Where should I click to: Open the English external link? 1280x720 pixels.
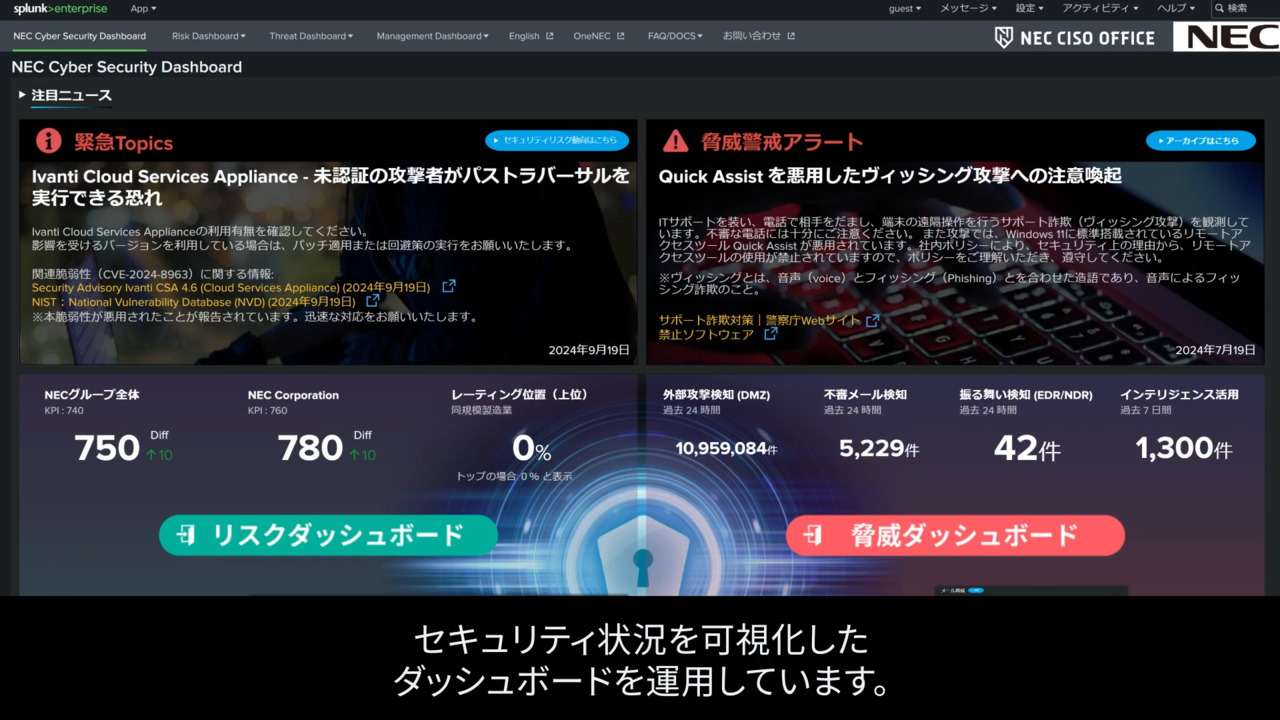pos(530,36)
